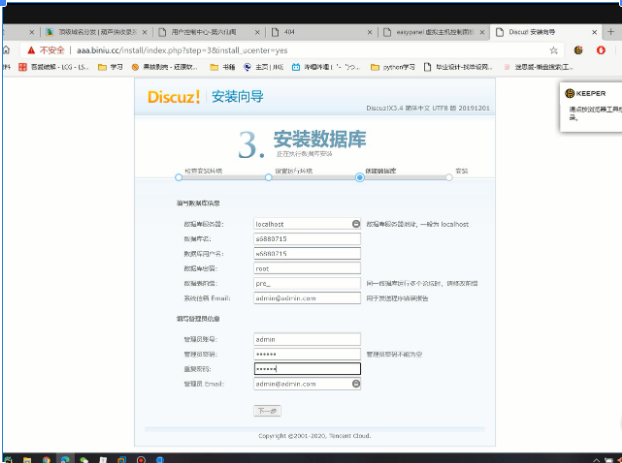Focus the system Email field

[x=307, y=298]
